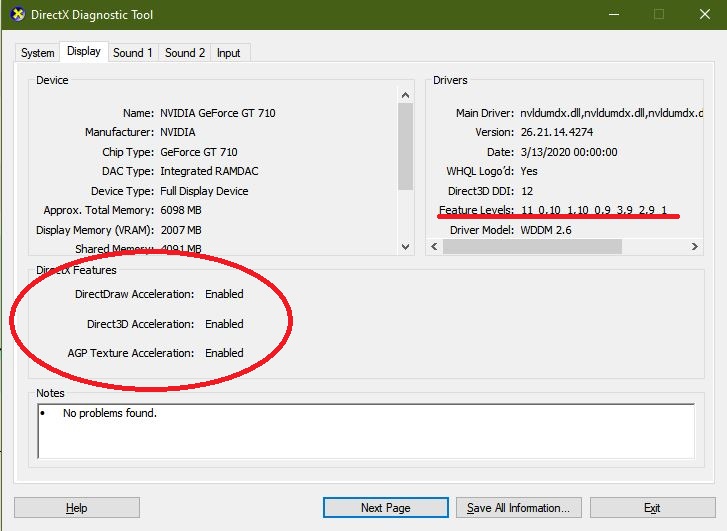
Task: Click the 6098 MB total memory value
Action: point(181,210)
